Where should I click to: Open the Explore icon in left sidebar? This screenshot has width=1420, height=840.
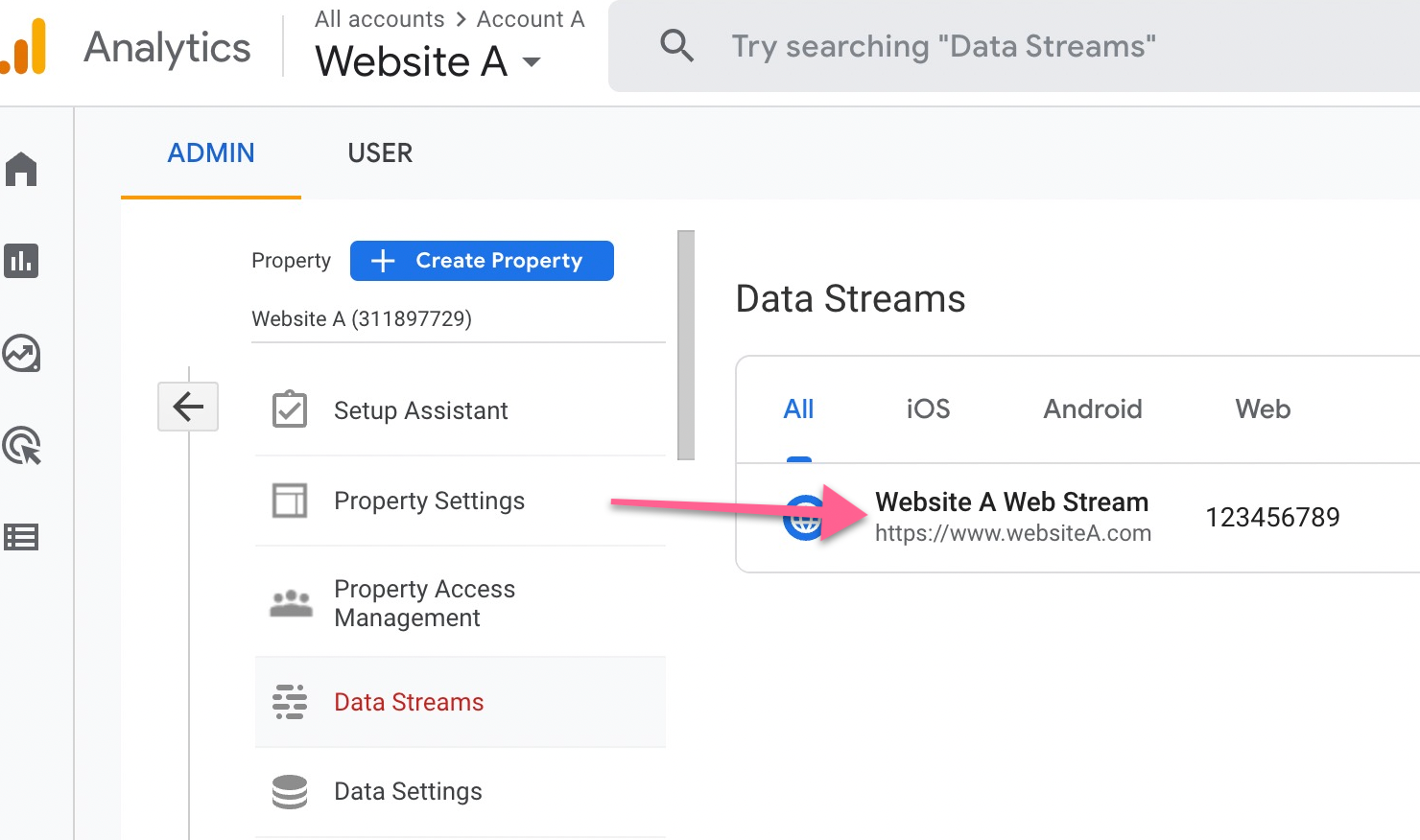pos(21,354)
